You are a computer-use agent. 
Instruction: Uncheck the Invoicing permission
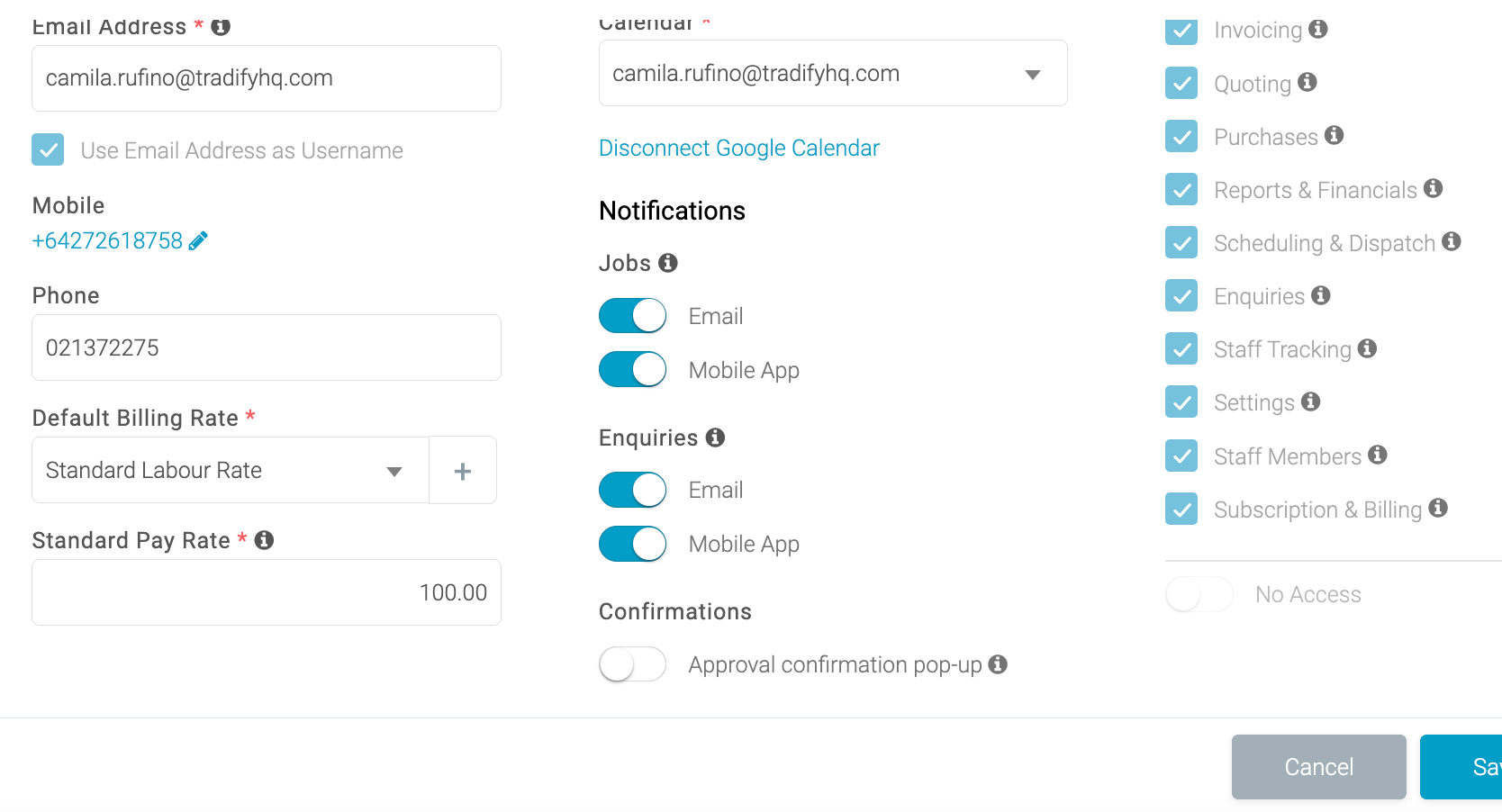(x=1181, y=30)
